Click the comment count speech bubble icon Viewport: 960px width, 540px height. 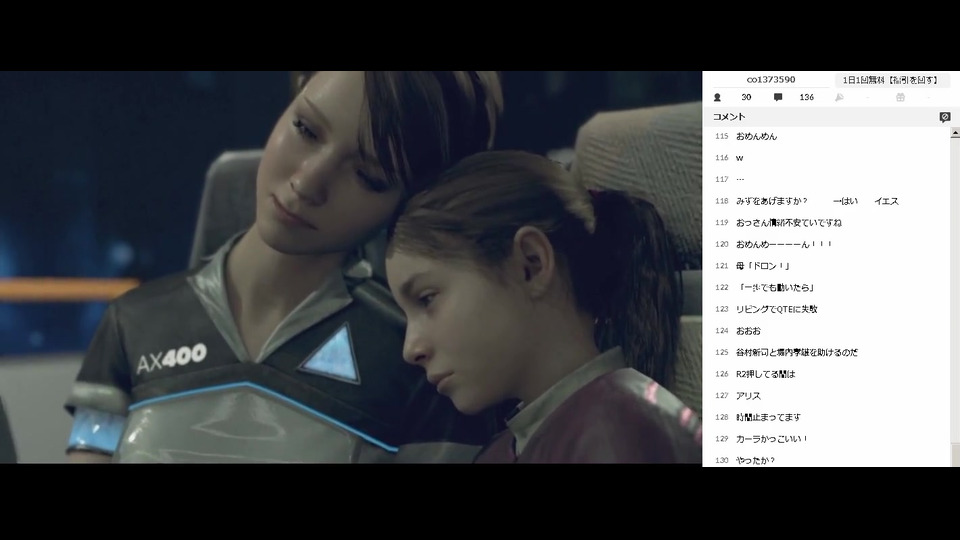(x=778, y=97)
